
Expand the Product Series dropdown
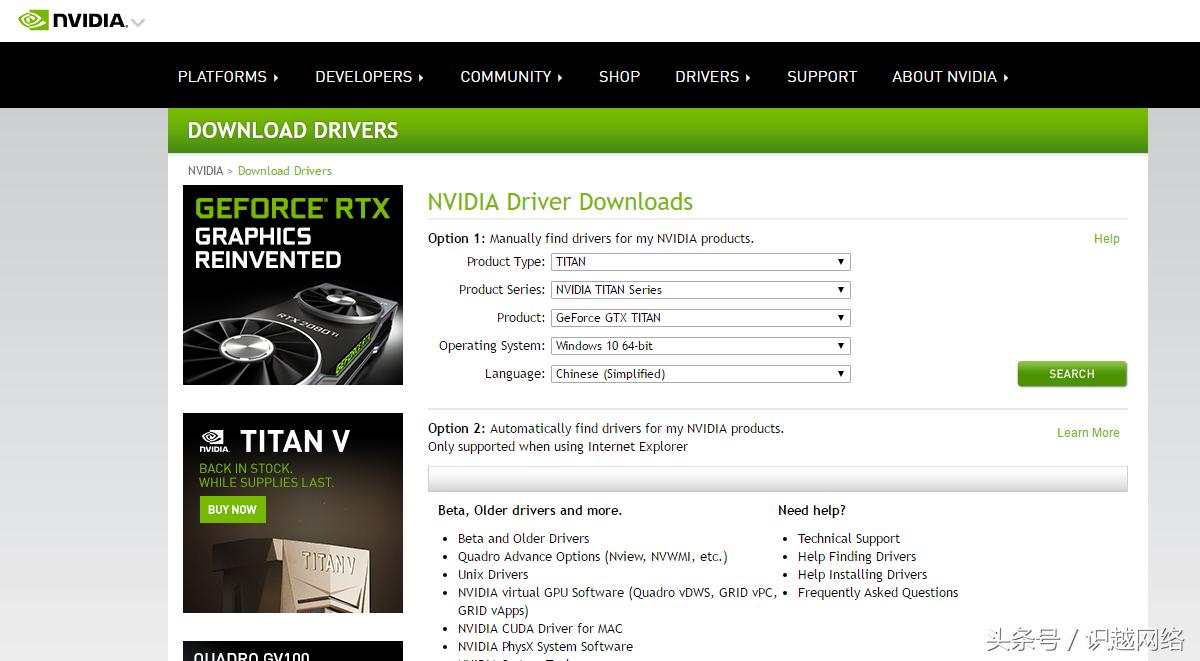[x=700, y=290]
